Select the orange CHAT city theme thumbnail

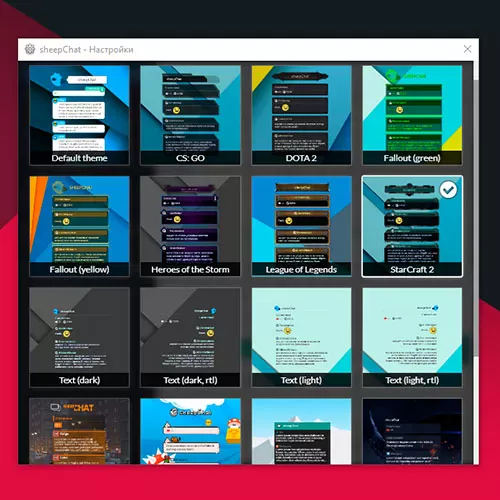[x=79, y=431]
